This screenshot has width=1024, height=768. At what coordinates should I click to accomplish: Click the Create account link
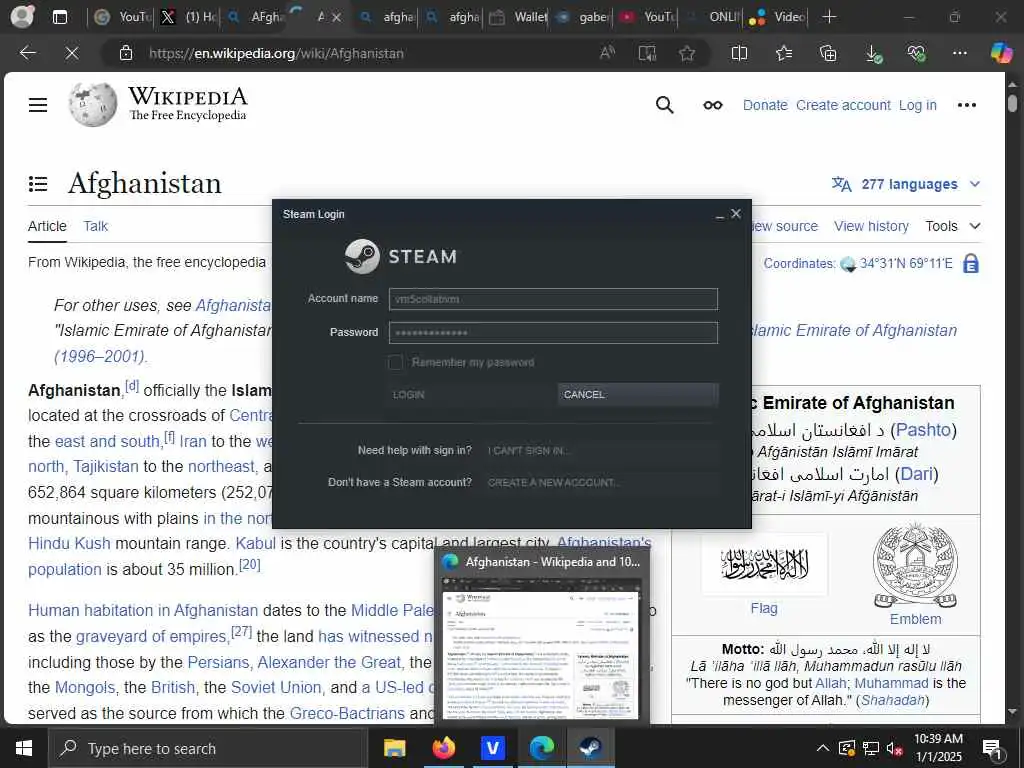(843, 105)
